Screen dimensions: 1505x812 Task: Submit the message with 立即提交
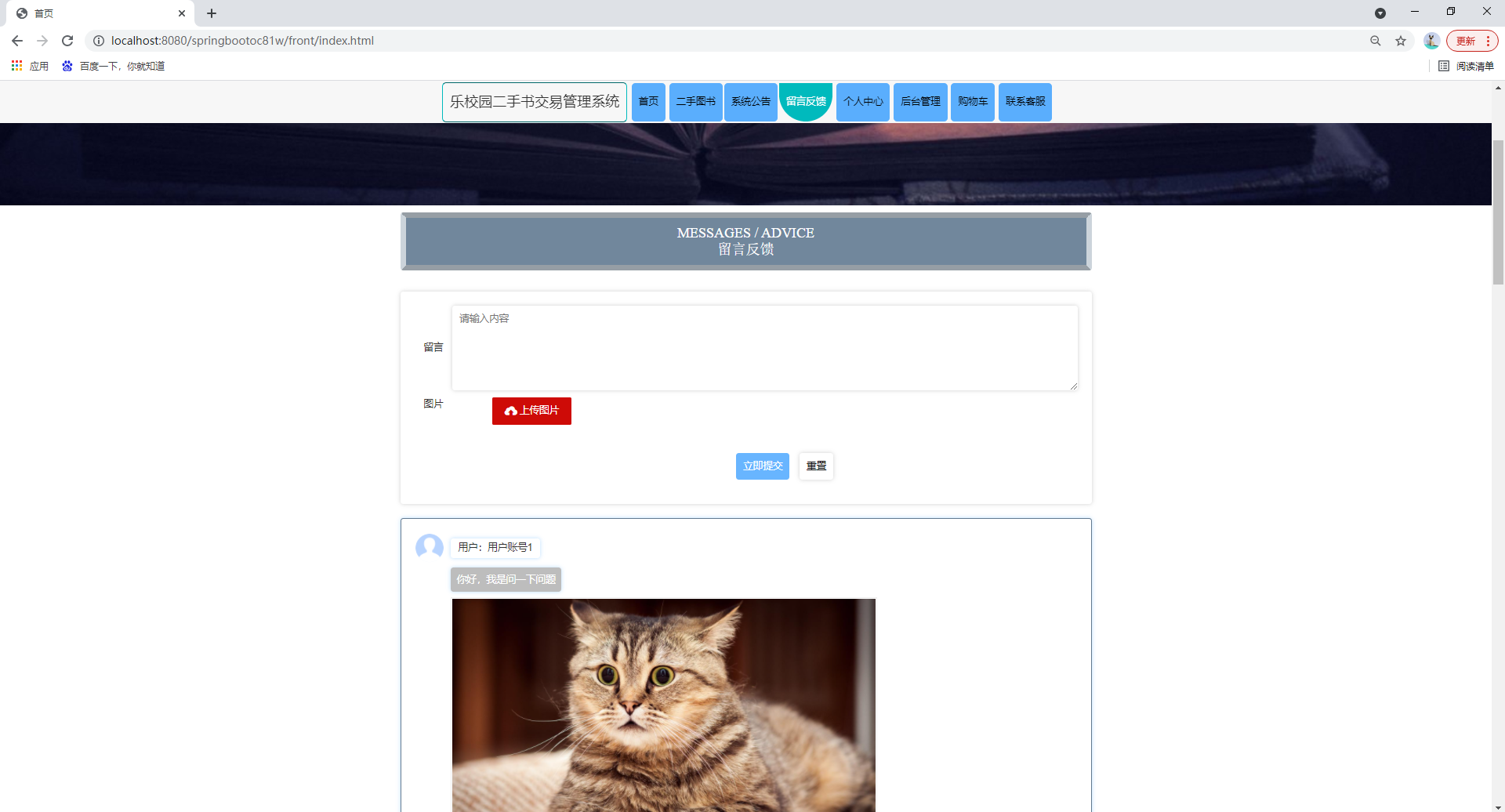tap(763, 466)
